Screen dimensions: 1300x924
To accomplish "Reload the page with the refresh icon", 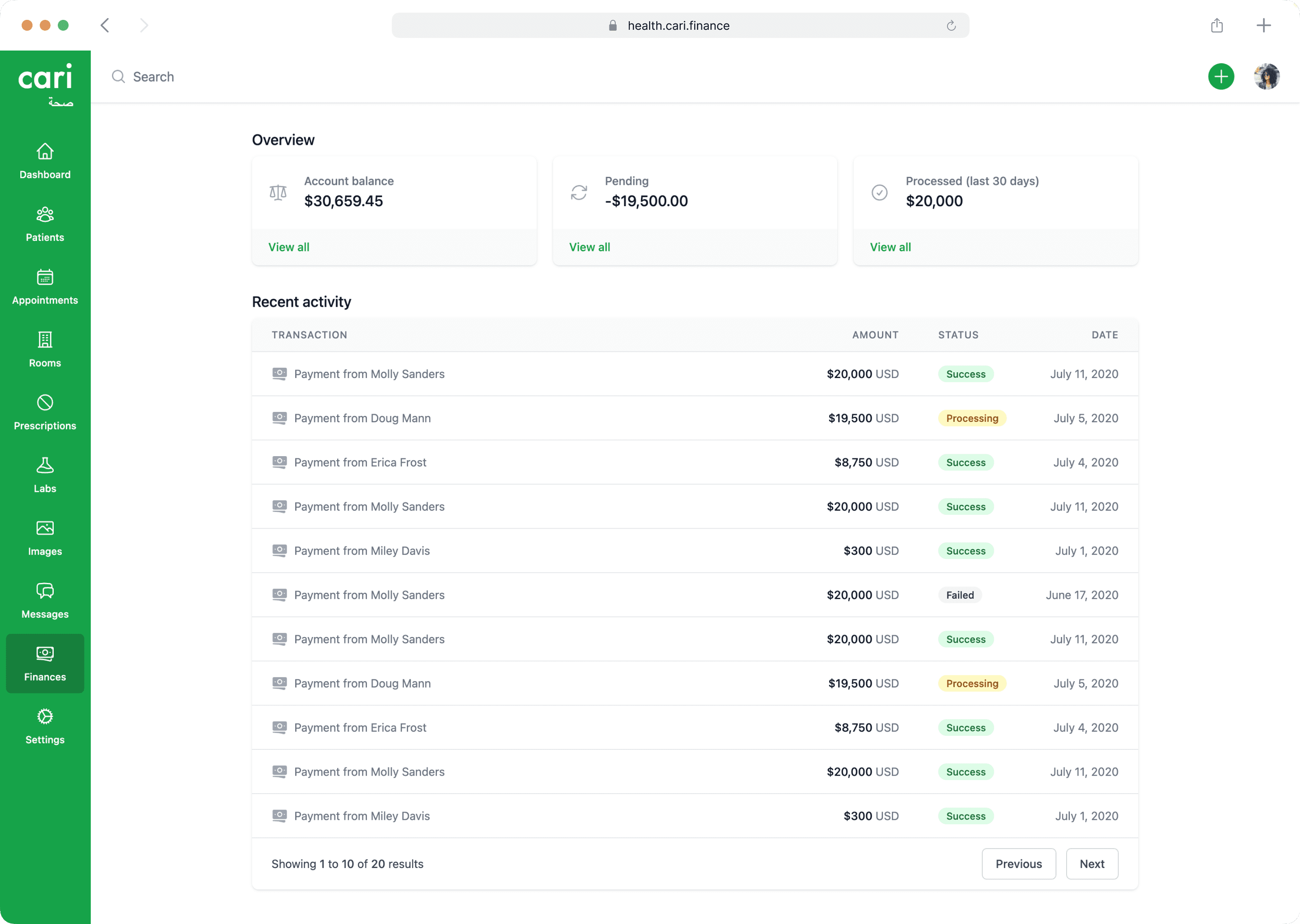I will (x=951, y=26).
